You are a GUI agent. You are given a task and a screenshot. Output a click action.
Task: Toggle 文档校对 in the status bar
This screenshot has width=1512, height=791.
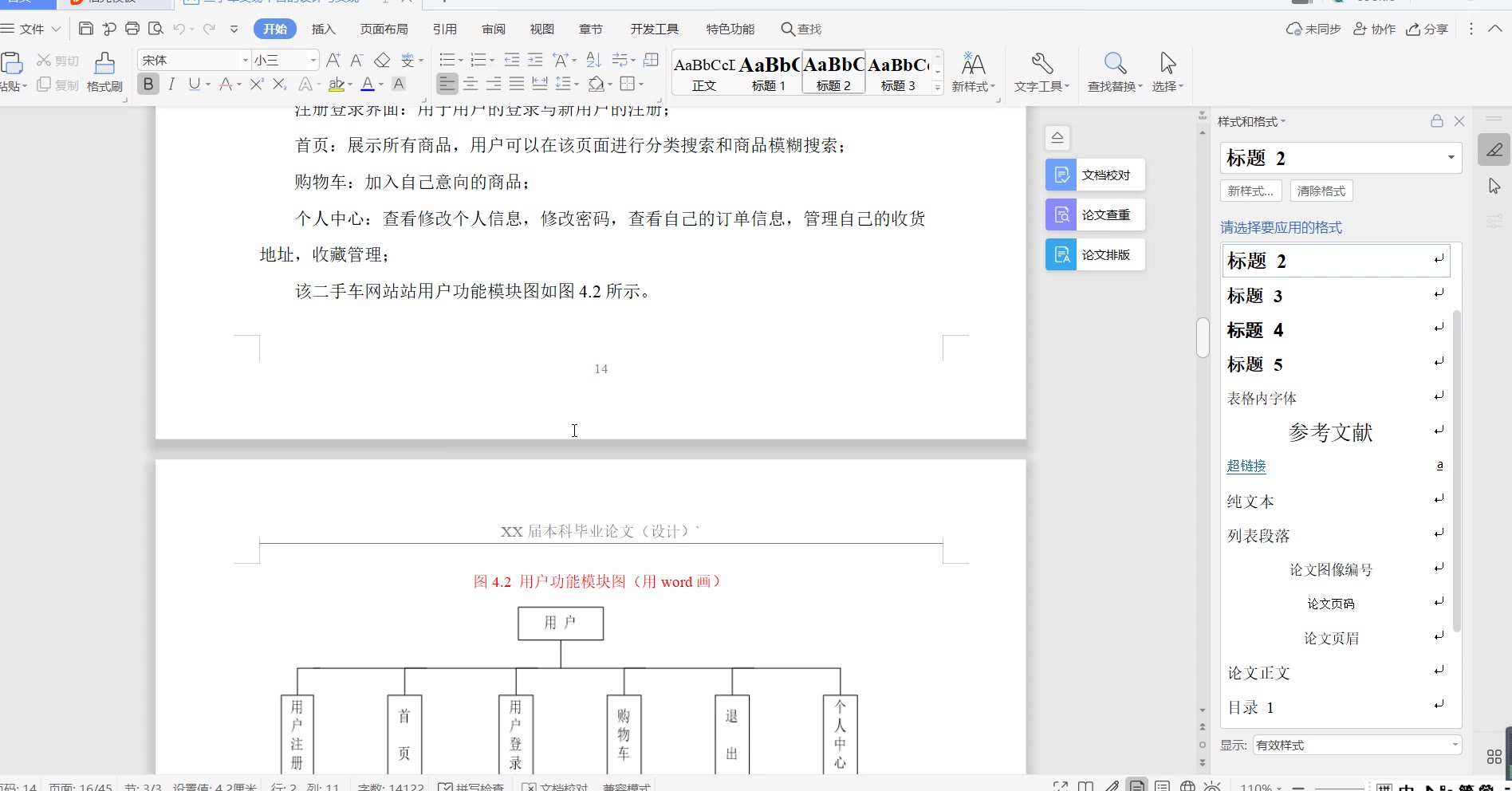(x=555, y=787)
